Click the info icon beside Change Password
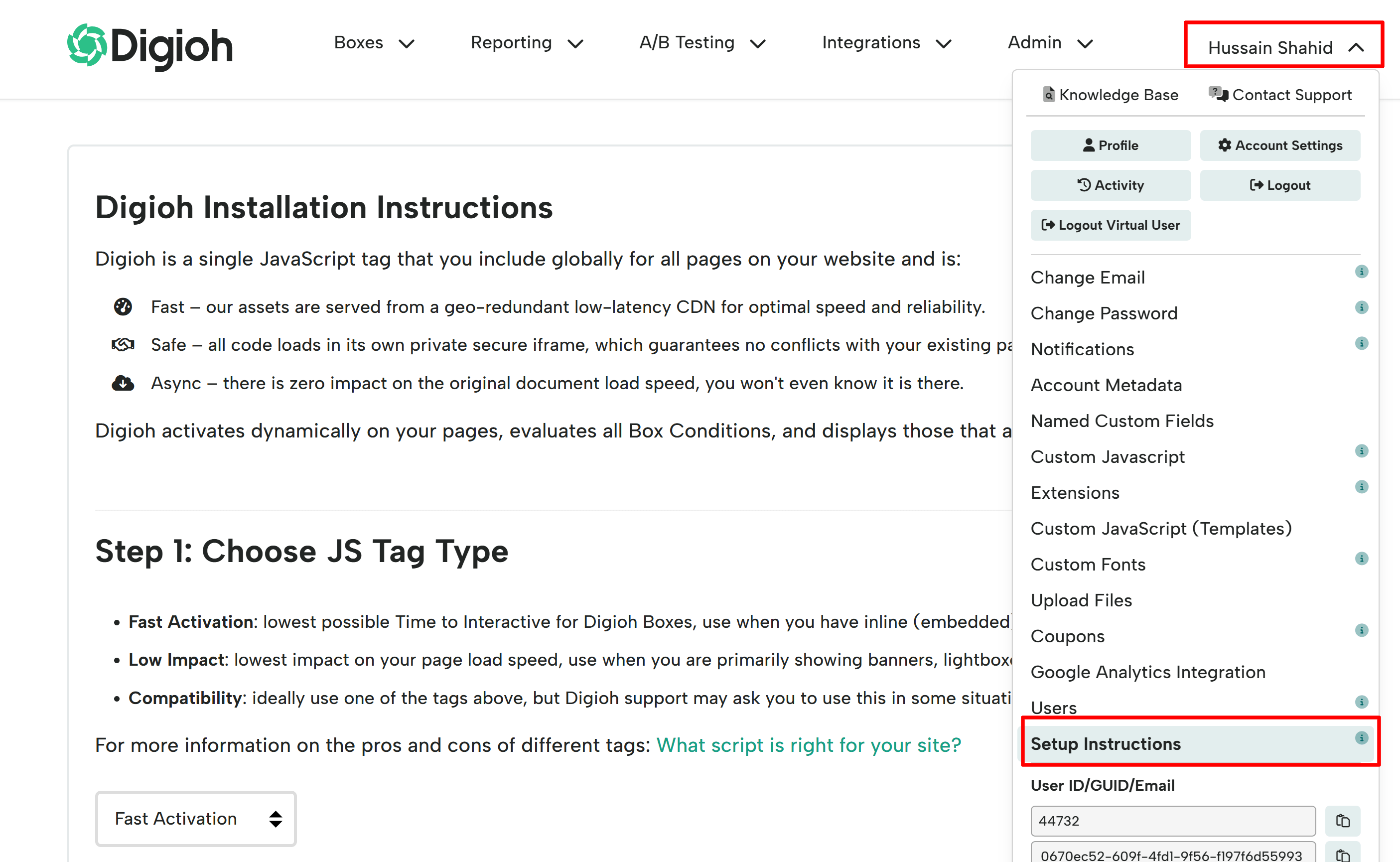 click(x=1361, y=307)
